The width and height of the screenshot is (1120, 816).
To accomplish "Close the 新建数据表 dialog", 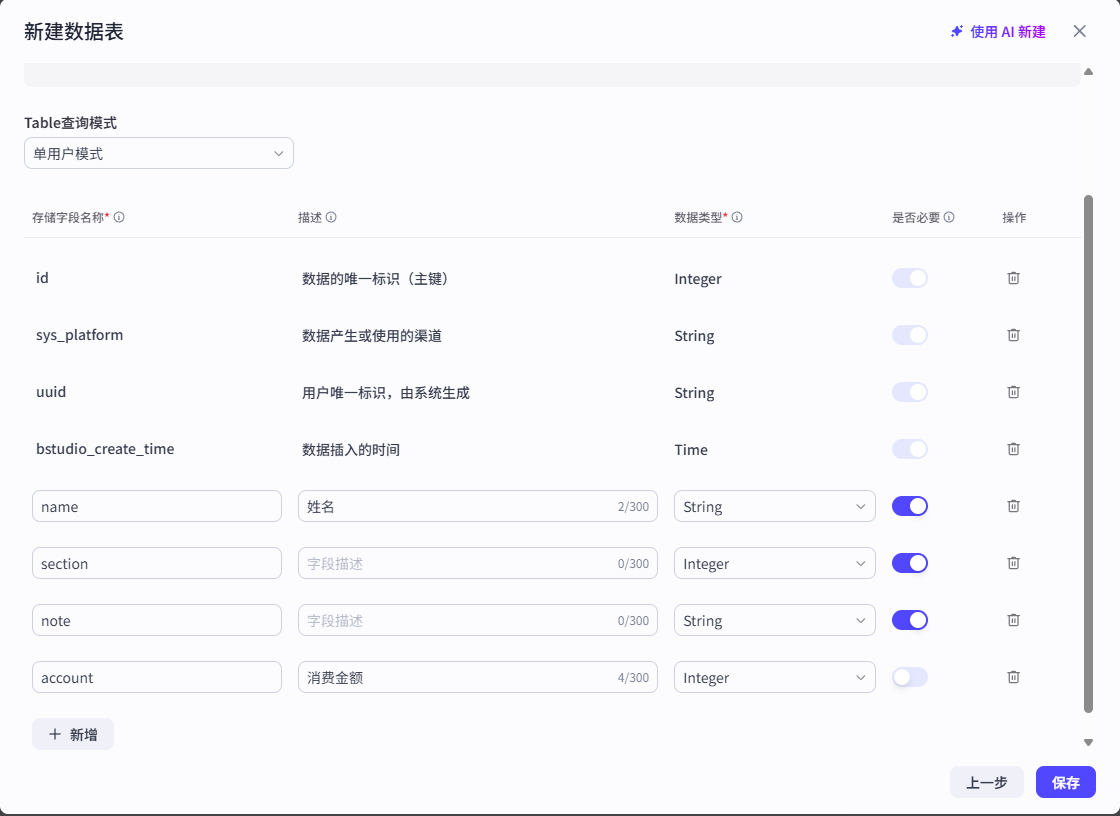I will coord(1079,31).
